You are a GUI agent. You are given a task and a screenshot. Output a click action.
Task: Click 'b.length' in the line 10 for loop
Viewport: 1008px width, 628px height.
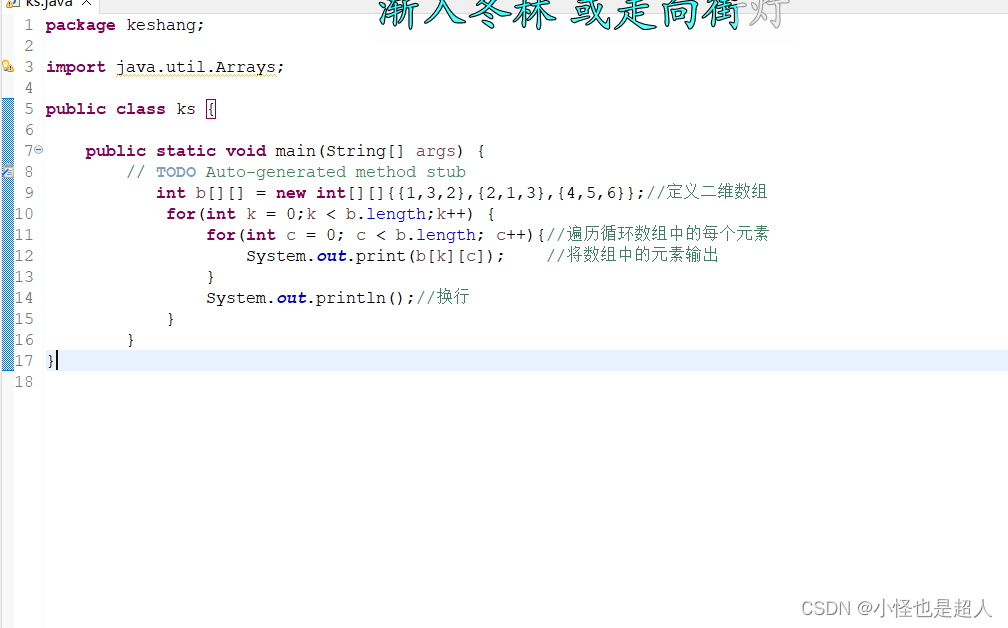pos(386,214)
